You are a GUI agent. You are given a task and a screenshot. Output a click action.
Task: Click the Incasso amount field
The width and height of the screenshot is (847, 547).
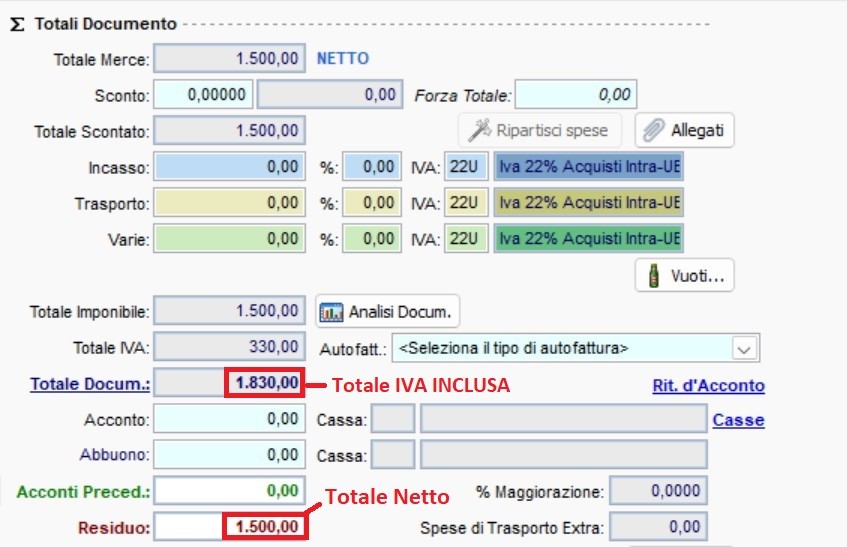click(230, 167)
